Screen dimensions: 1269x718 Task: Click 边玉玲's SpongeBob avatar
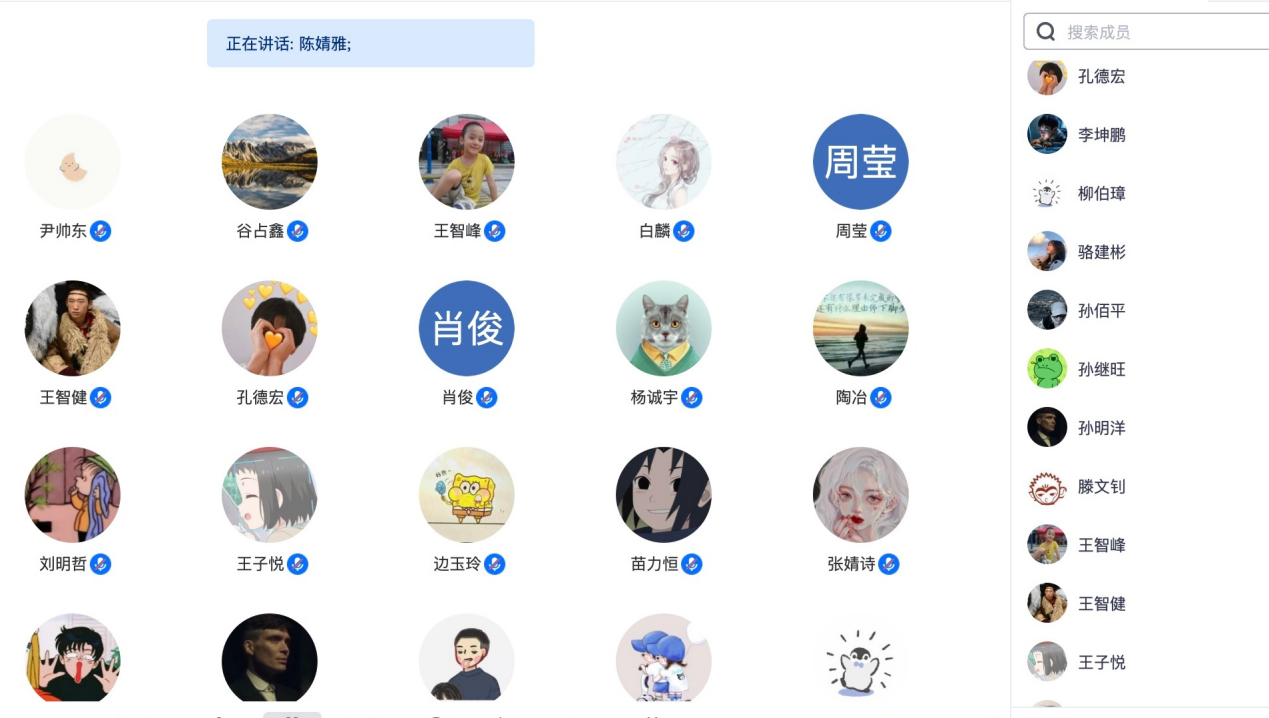[467, 495]
